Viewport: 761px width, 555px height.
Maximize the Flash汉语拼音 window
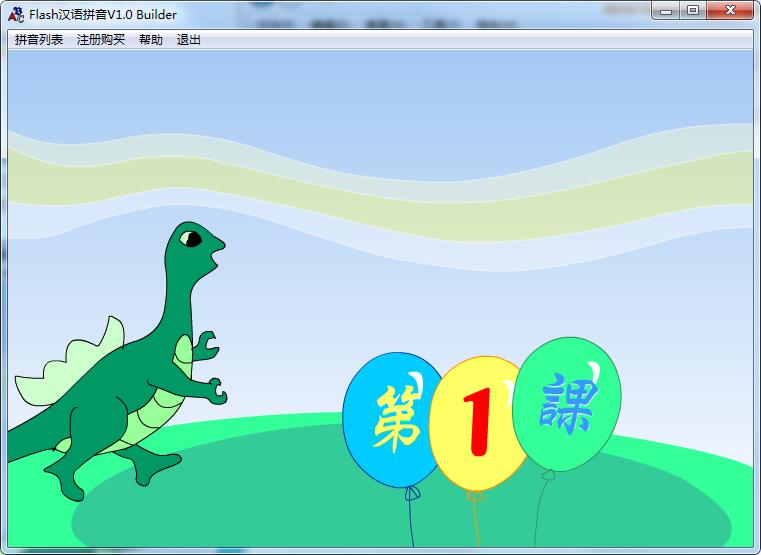point(693,10)
